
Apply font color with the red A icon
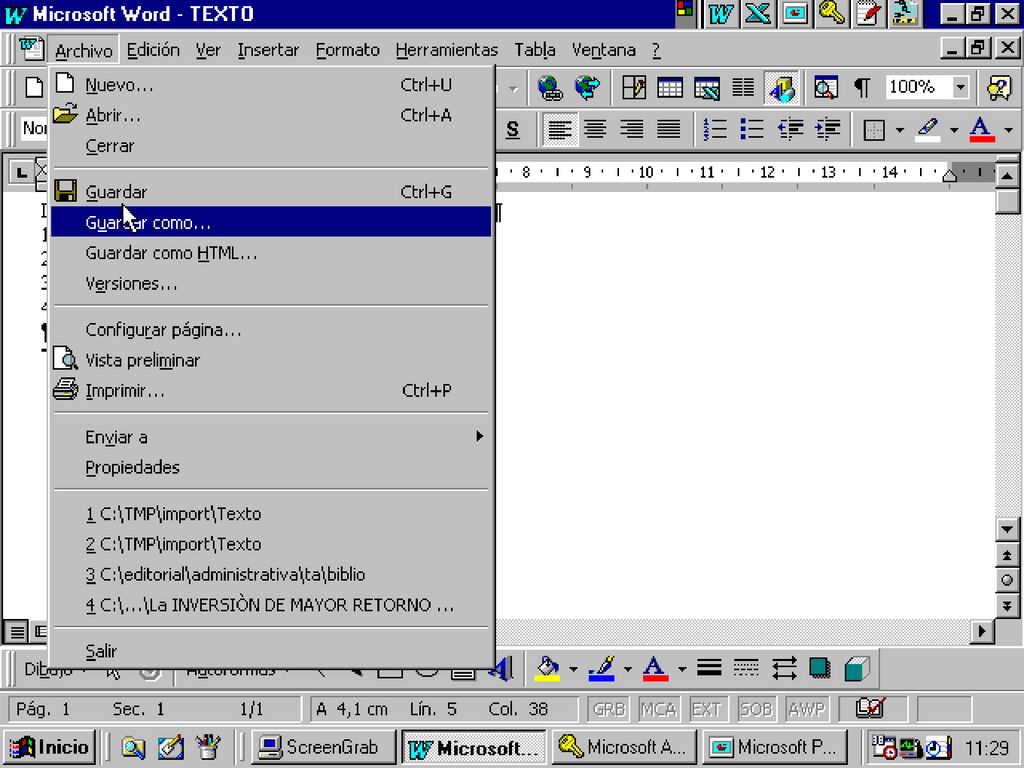coord(982,129)
